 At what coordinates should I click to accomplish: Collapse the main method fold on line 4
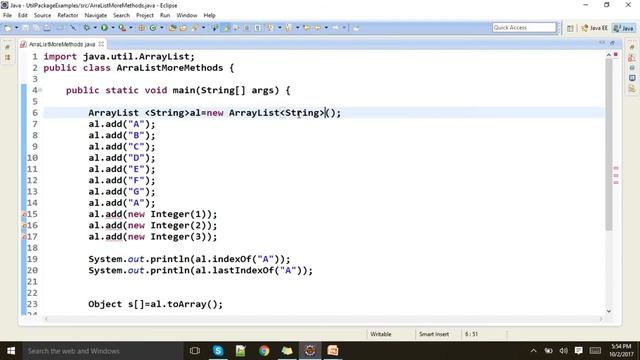pyautogui.click(x=40, y=90)
